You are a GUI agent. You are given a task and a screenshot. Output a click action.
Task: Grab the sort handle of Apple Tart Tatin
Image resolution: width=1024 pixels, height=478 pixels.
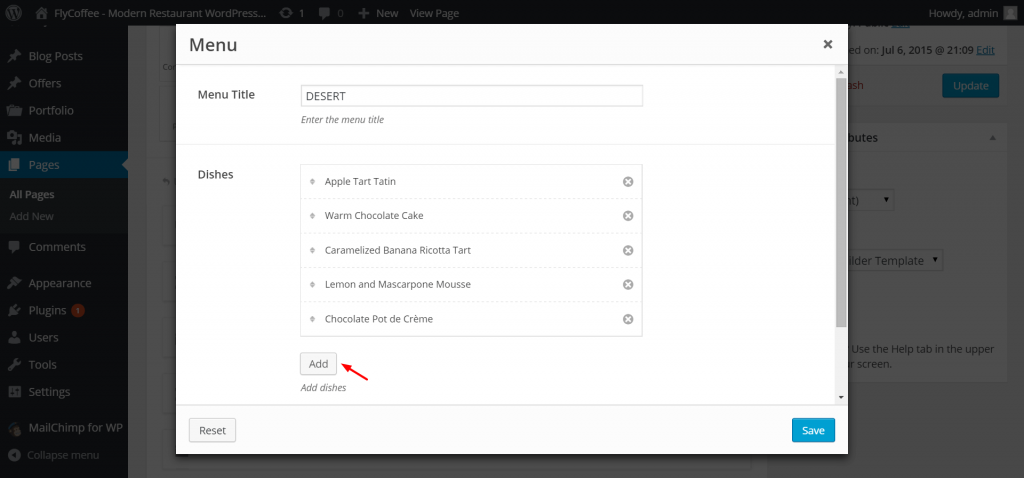pyautogui.click(x=312, y=182)
